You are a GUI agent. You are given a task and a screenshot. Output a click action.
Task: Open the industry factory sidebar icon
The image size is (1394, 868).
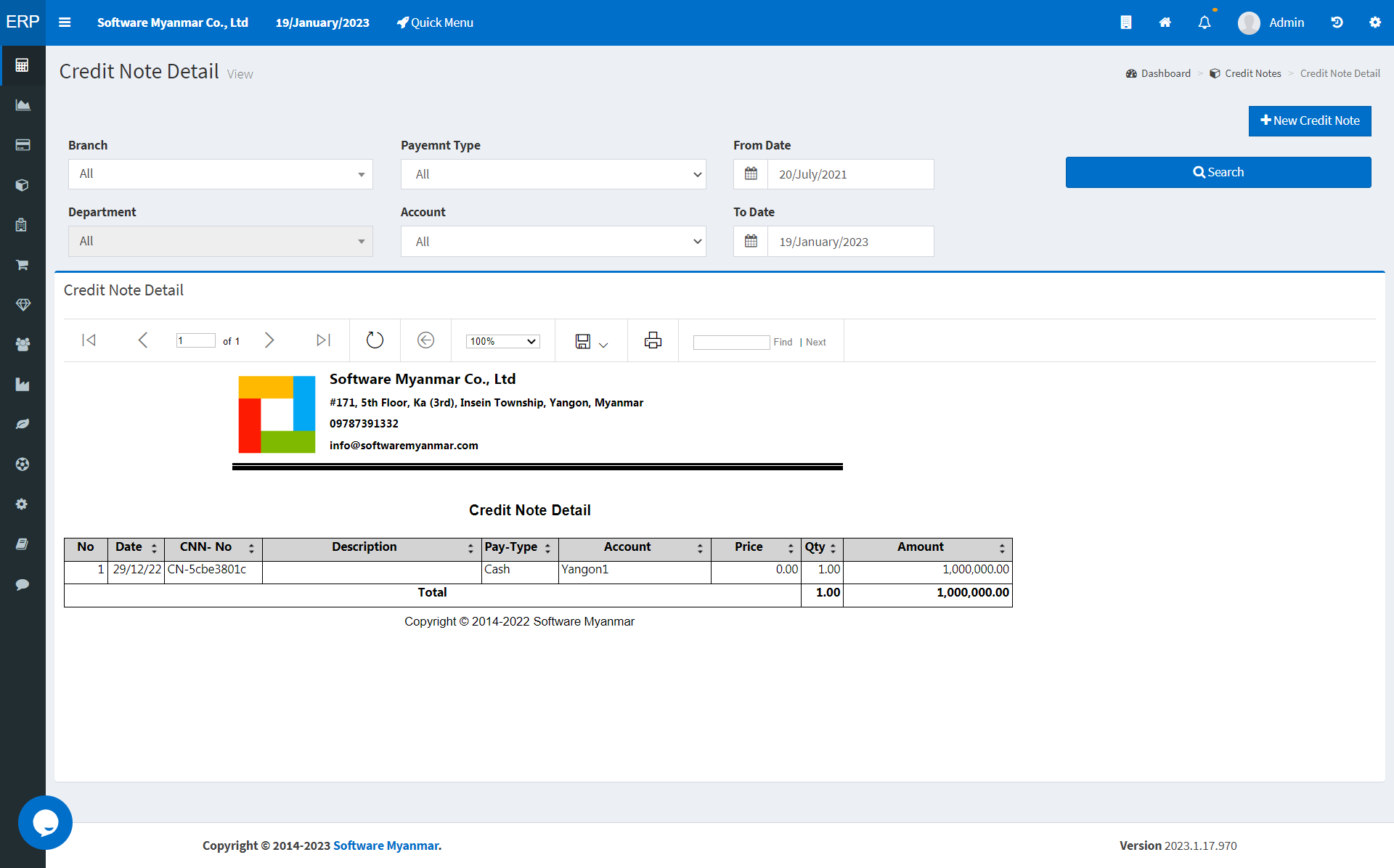click(x=23, y=385)
